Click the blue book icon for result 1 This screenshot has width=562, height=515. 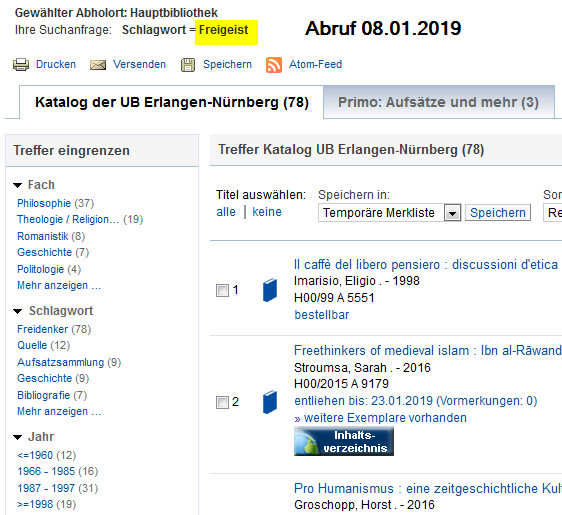270,290
